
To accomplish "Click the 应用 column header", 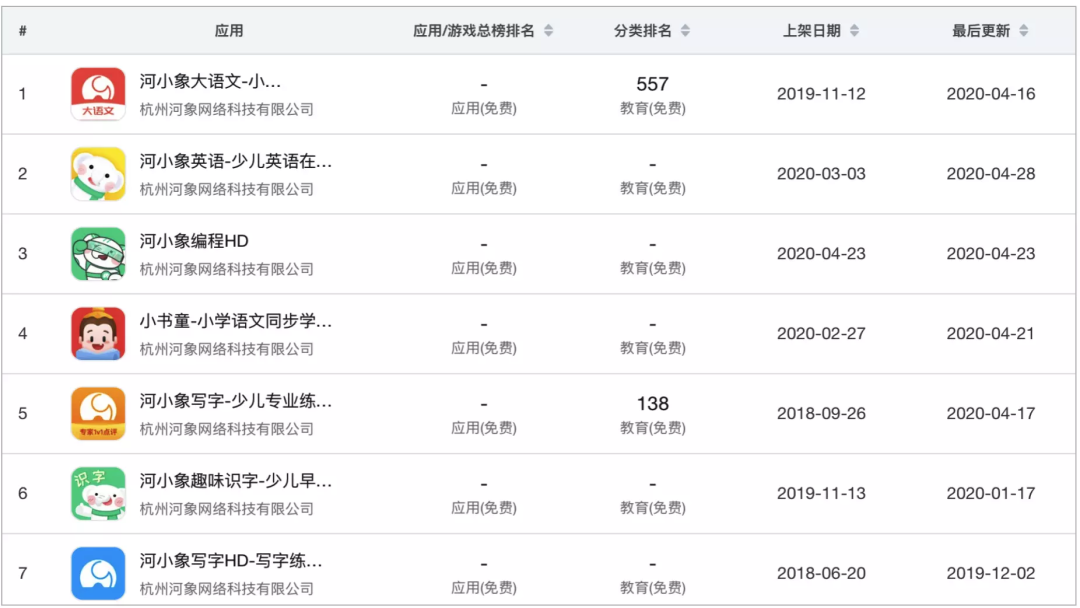I will 229,30.
